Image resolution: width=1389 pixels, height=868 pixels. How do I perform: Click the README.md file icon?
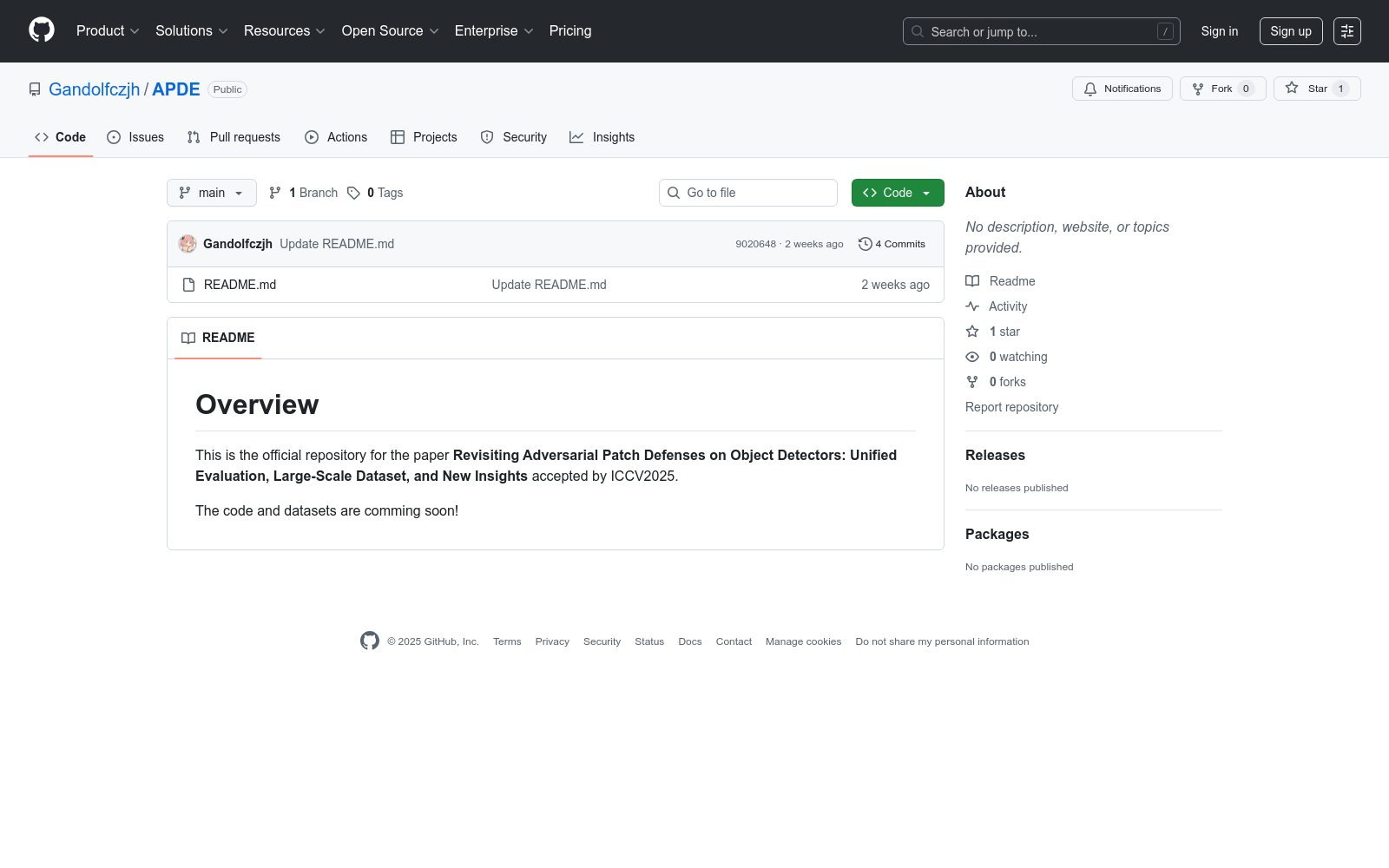188,285
